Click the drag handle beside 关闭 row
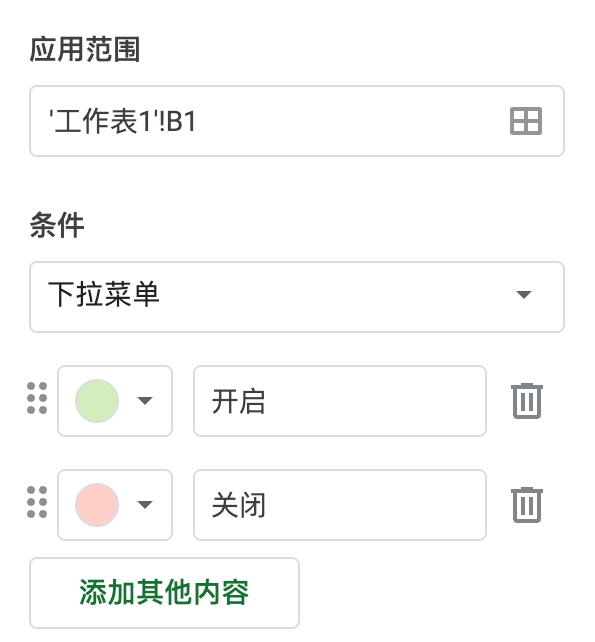595x642 pixels. (37, 502)
